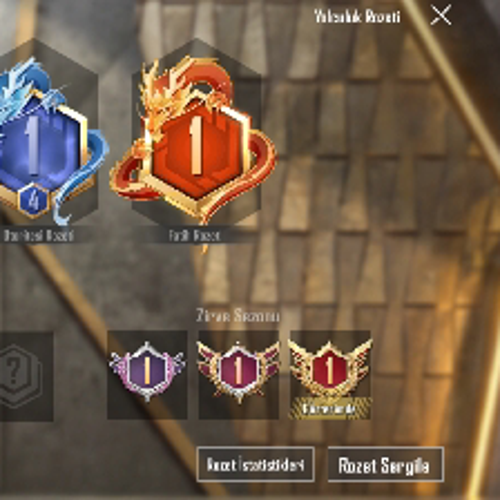Click the Fatih Rozet label
Image resolution: width=500 pixels, height=500 pixels.
194,236
